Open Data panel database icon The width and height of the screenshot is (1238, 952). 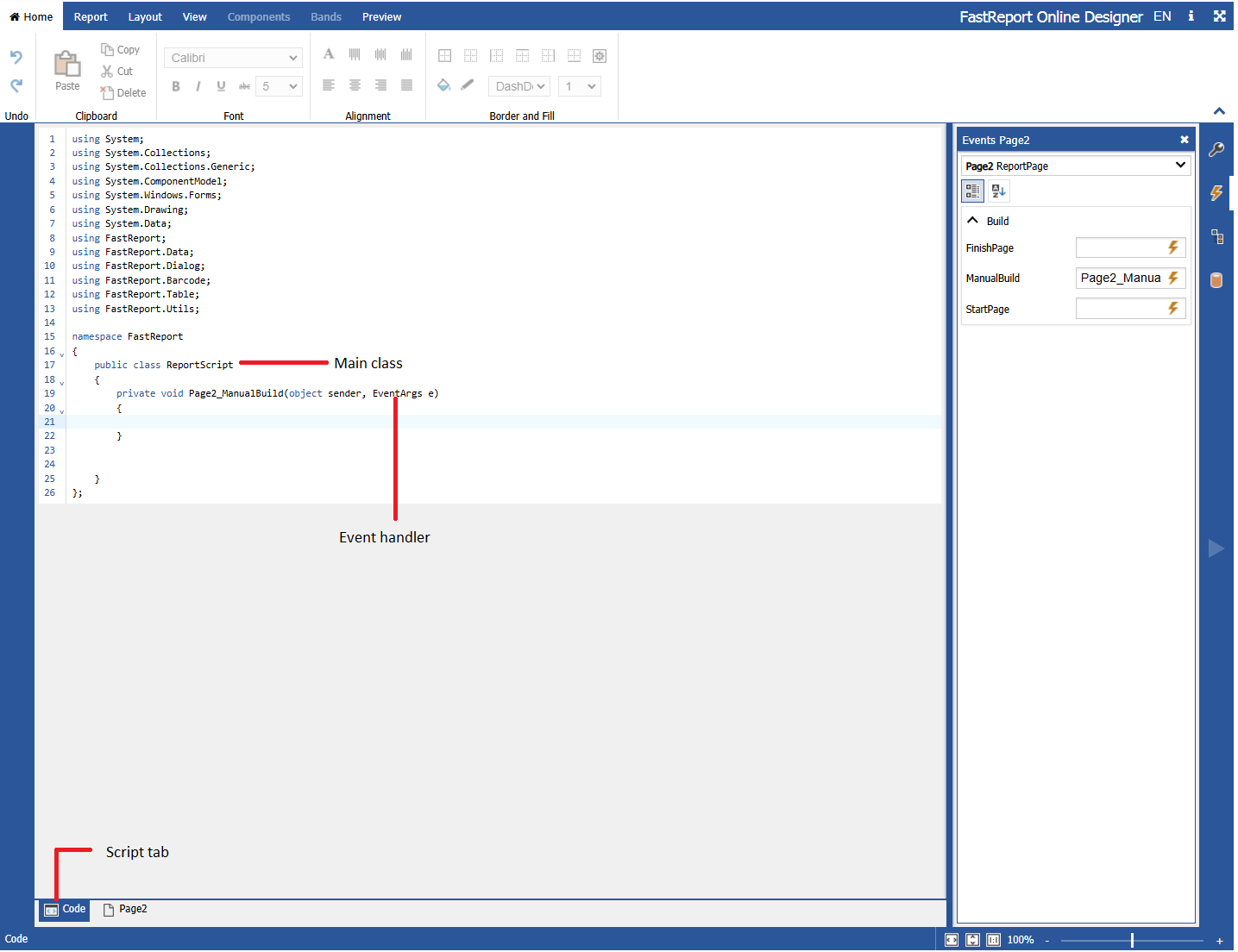[x=1216, y=280]
